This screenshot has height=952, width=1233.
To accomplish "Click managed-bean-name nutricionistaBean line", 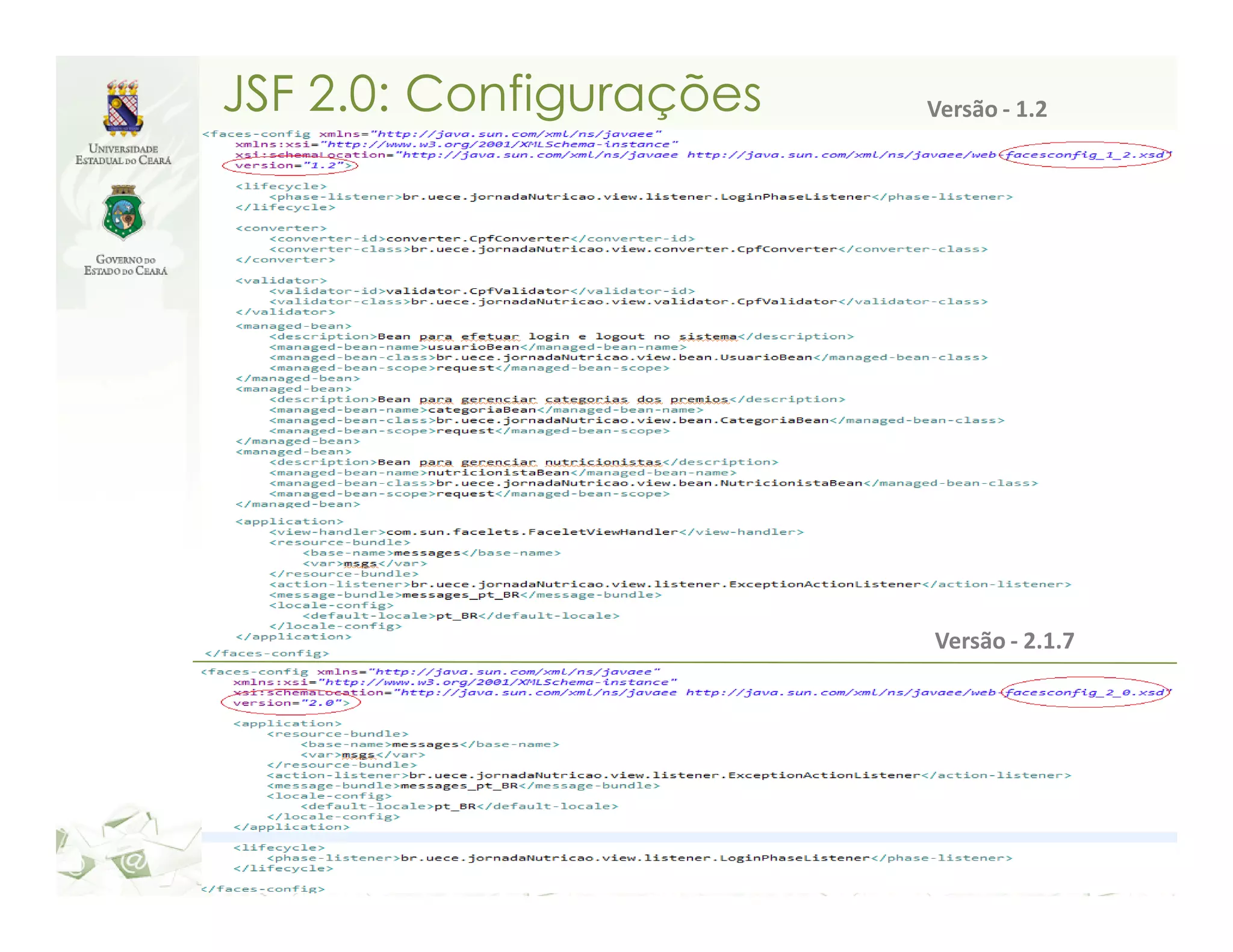I will [x=502, y=473].
